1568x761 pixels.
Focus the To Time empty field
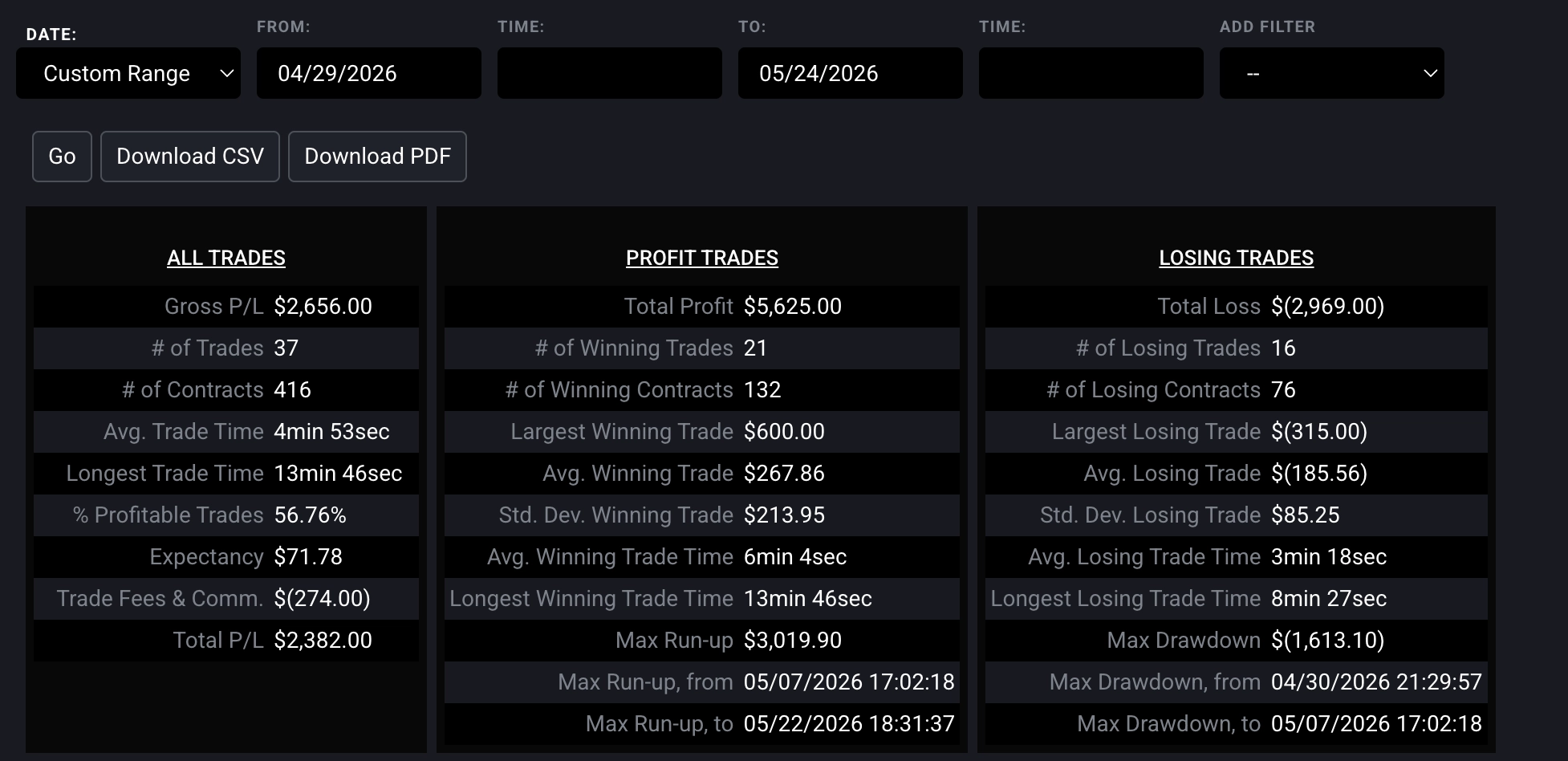(x=1091, y=73)
